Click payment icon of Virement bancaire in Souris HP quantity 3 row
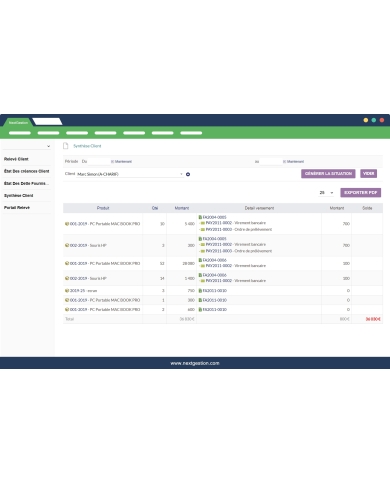The image size is (390, 484). (203, 244)
